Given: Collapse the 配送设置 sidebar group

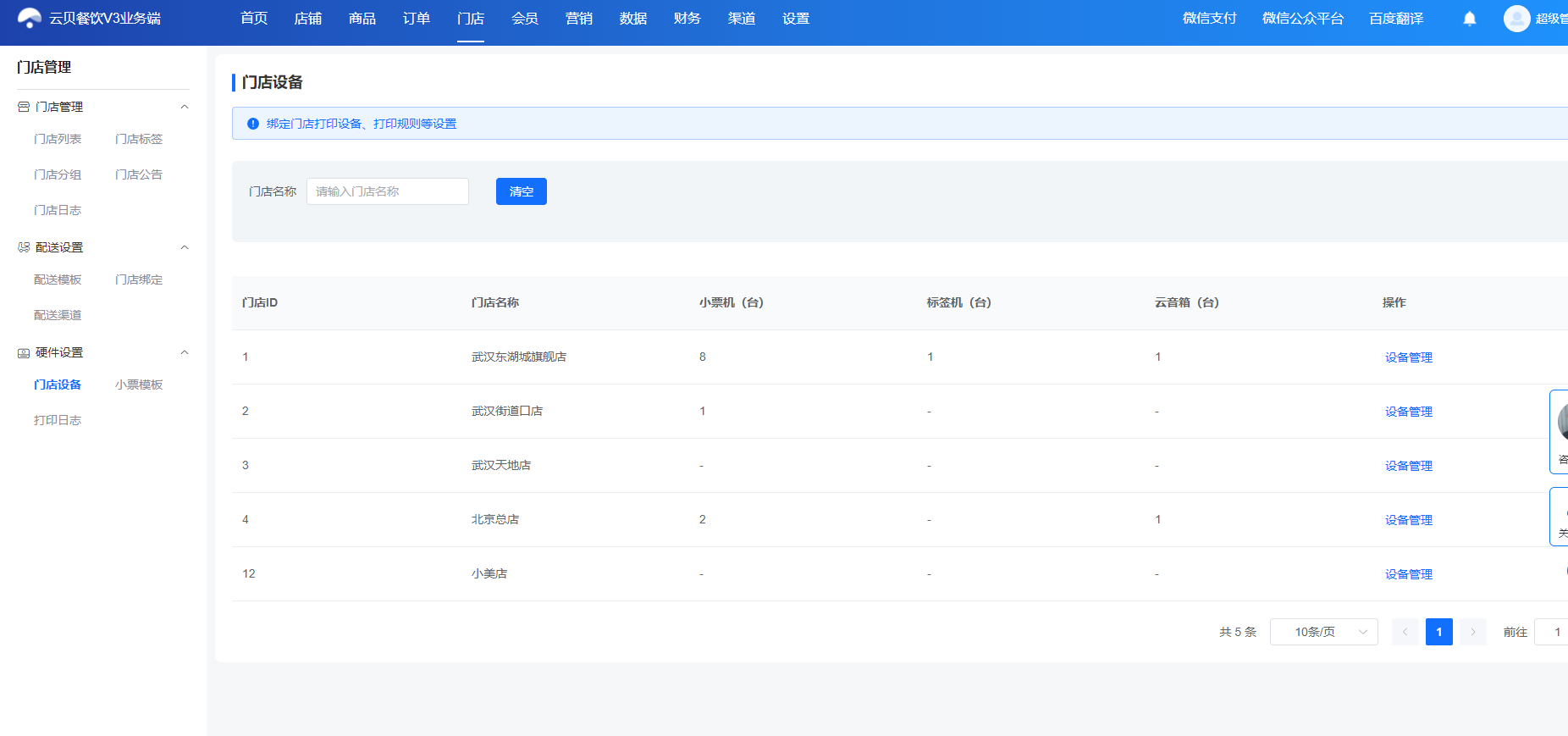Looking at the screenshot, I should (x=185, y=247).
